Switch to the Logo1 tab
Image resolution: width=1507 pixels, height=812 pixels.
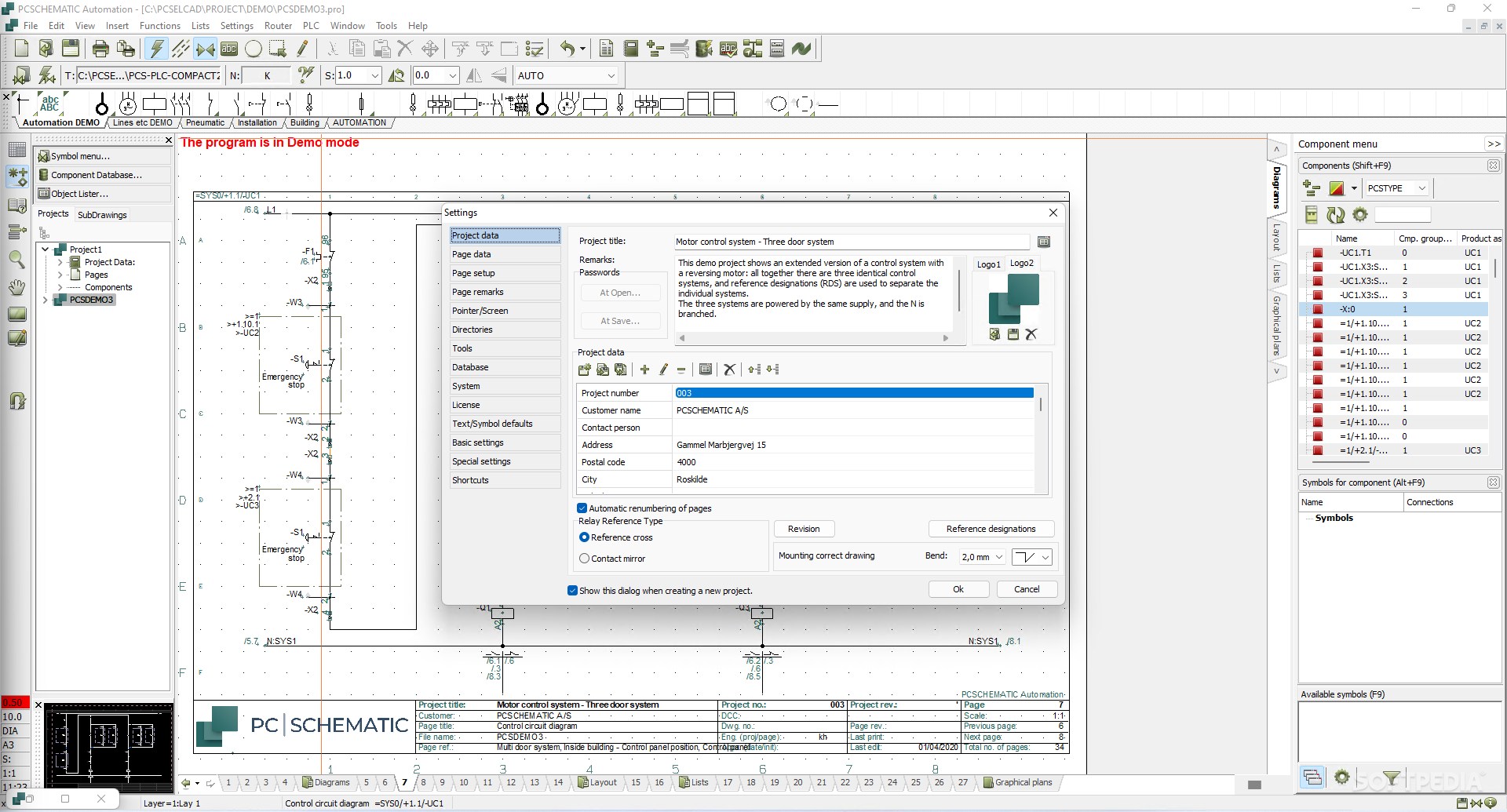coord(988,264)
